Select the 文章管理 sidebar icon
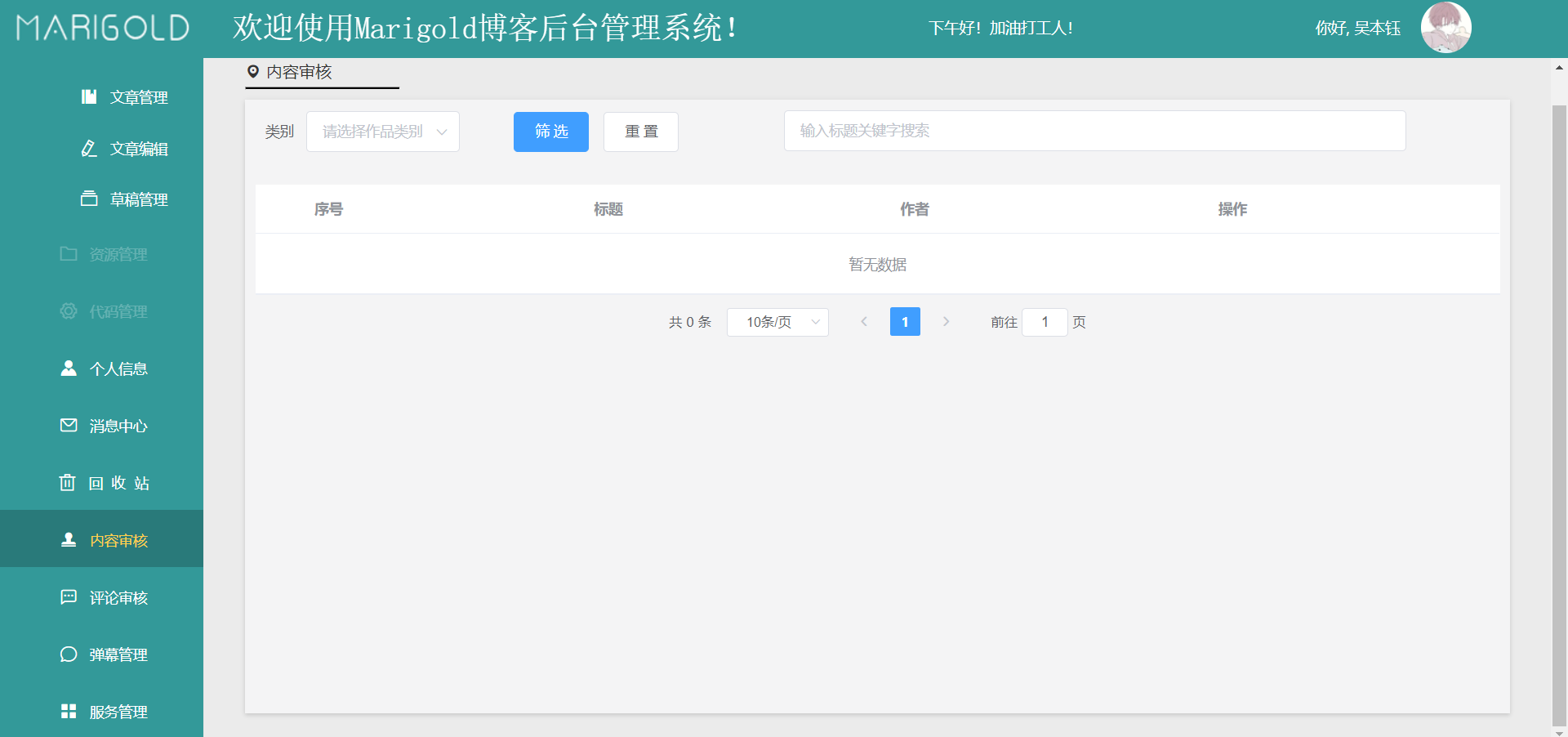 click(90, 96)
